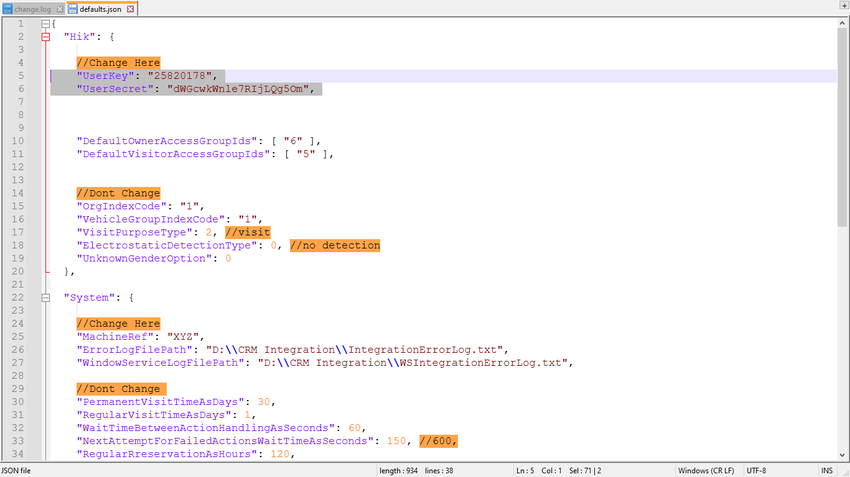Place the cursor on the "MachineRef" key

click(118, 336)
